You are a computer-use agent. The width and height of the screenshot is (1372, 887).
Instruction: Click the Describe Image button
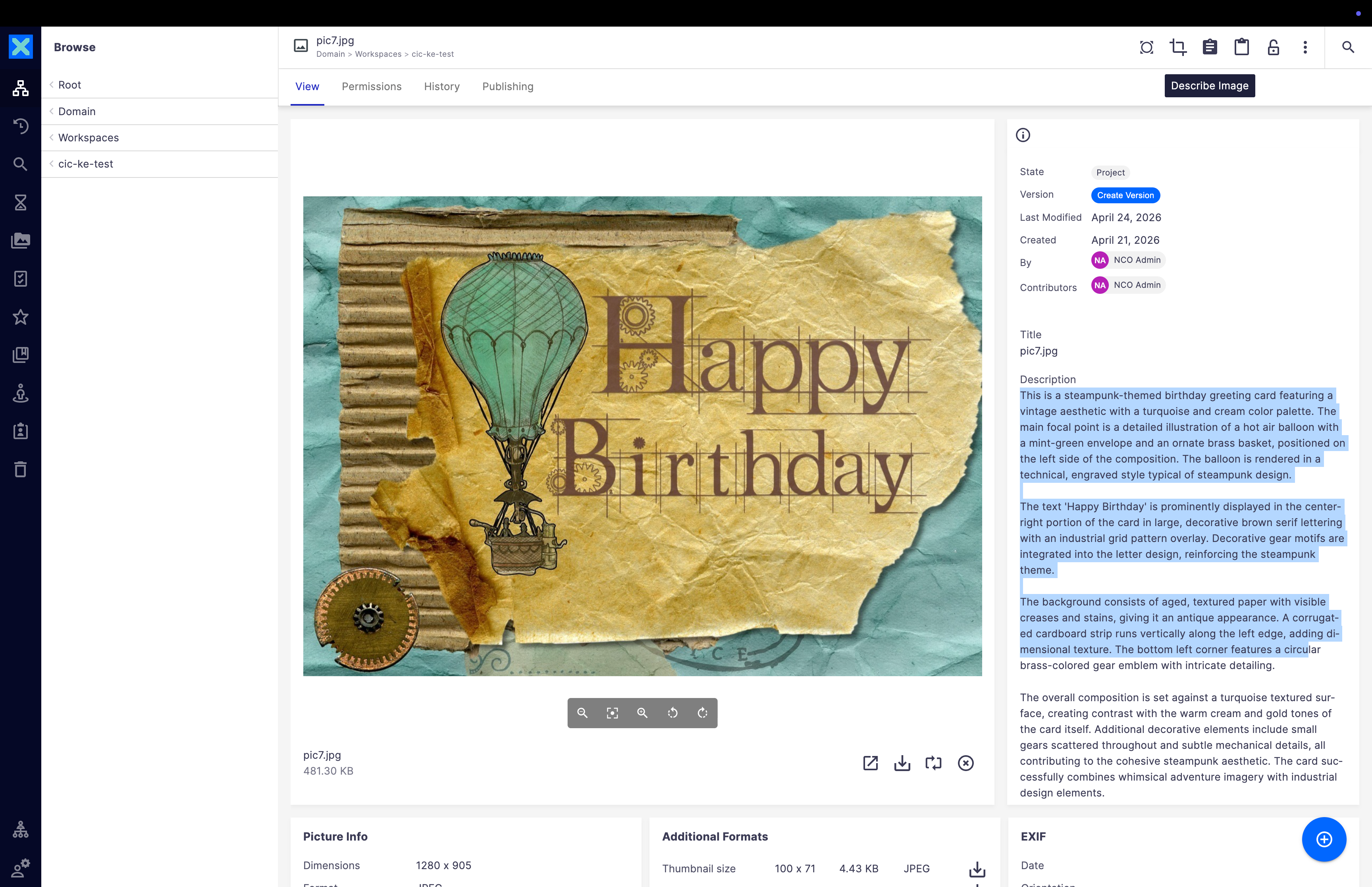[x=1210, y=85]
